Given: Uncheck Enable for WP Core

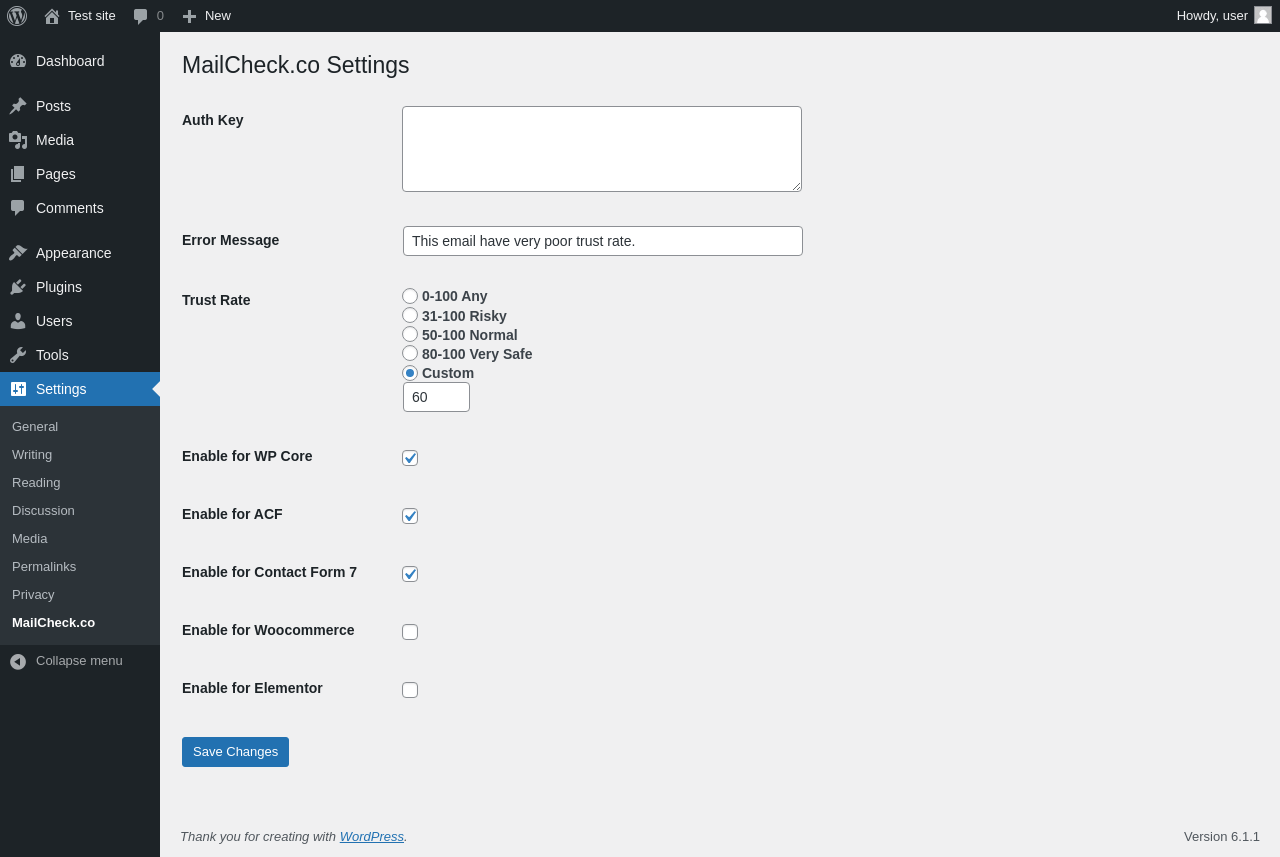Looking at the screenshot, I should click(410, 458).
